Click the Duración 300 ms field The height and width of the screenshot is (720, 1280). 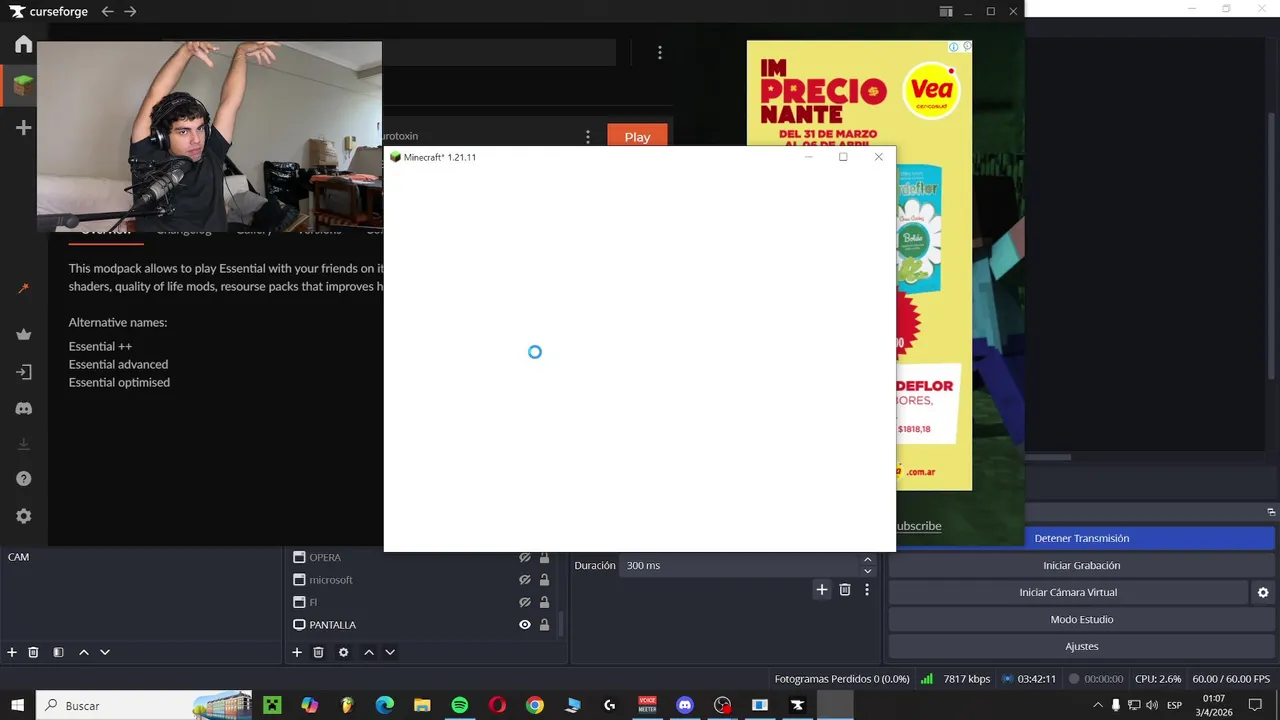747,565
